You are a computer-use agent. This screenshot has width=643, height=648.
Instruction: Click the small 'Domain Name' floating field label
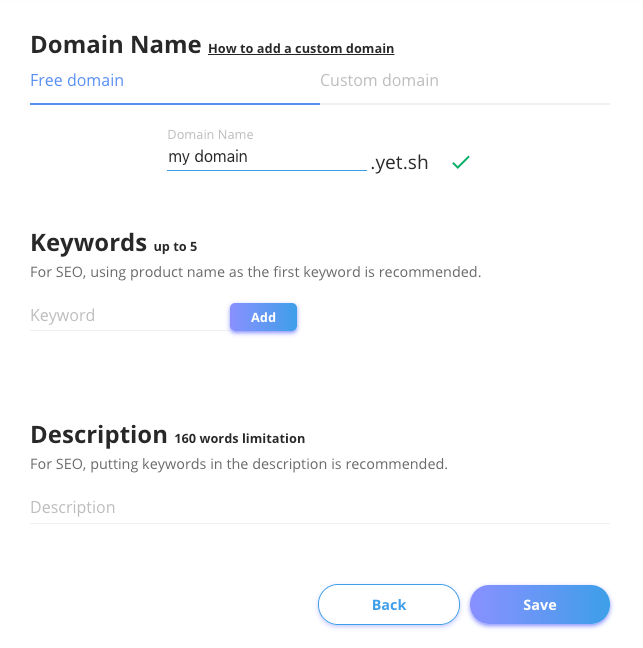(210, 134)
